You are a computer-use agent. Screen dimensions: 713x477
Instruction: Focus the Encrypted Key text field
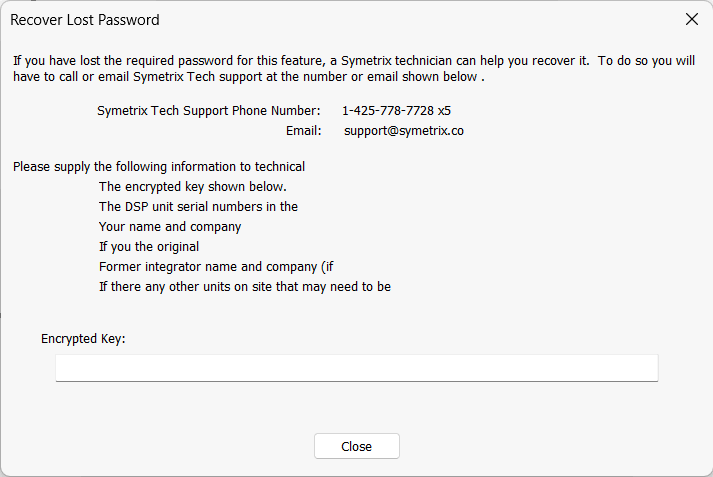point(356,368)
